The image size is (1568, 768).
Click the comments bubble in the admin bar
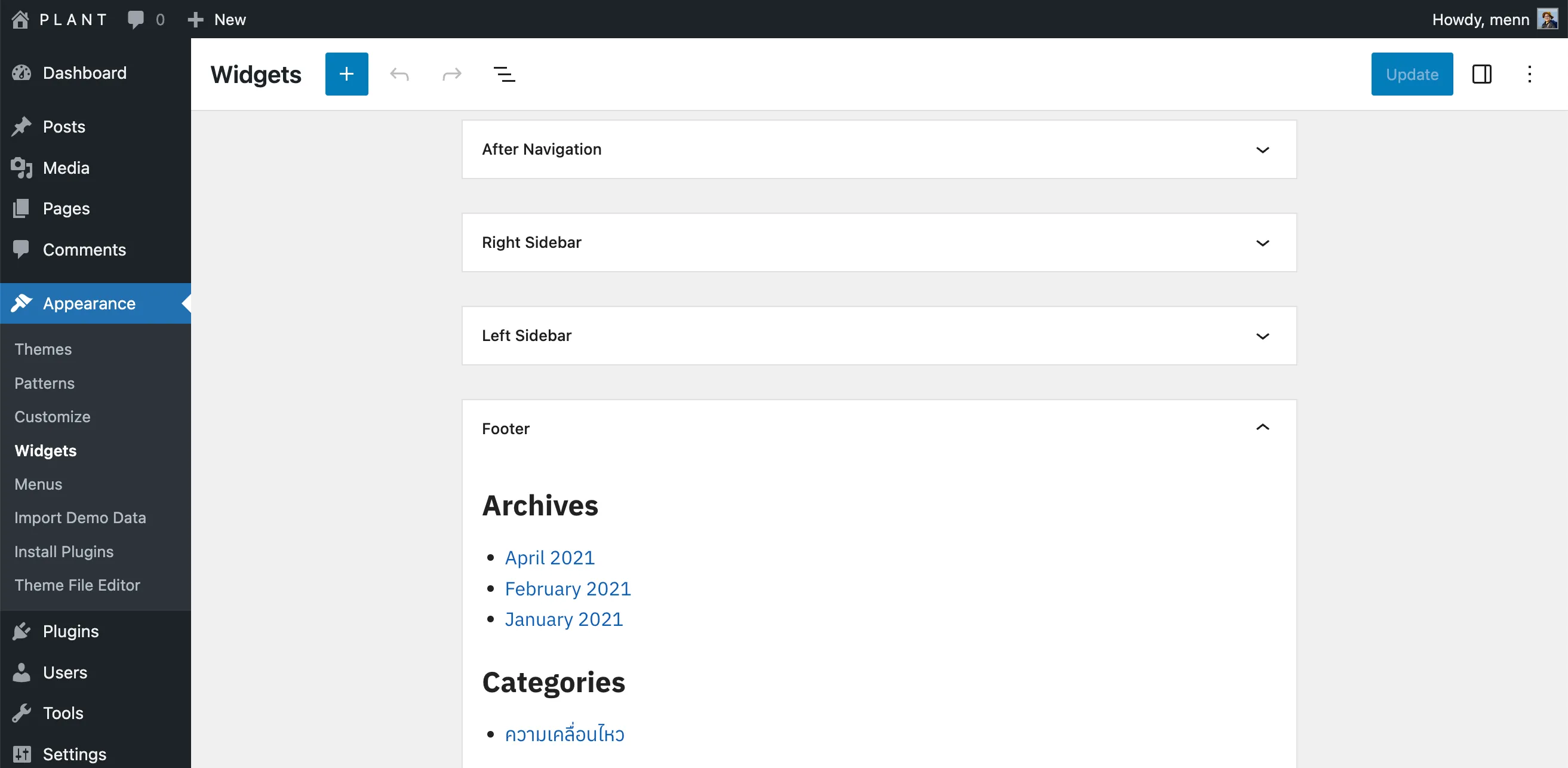(136, 19)
